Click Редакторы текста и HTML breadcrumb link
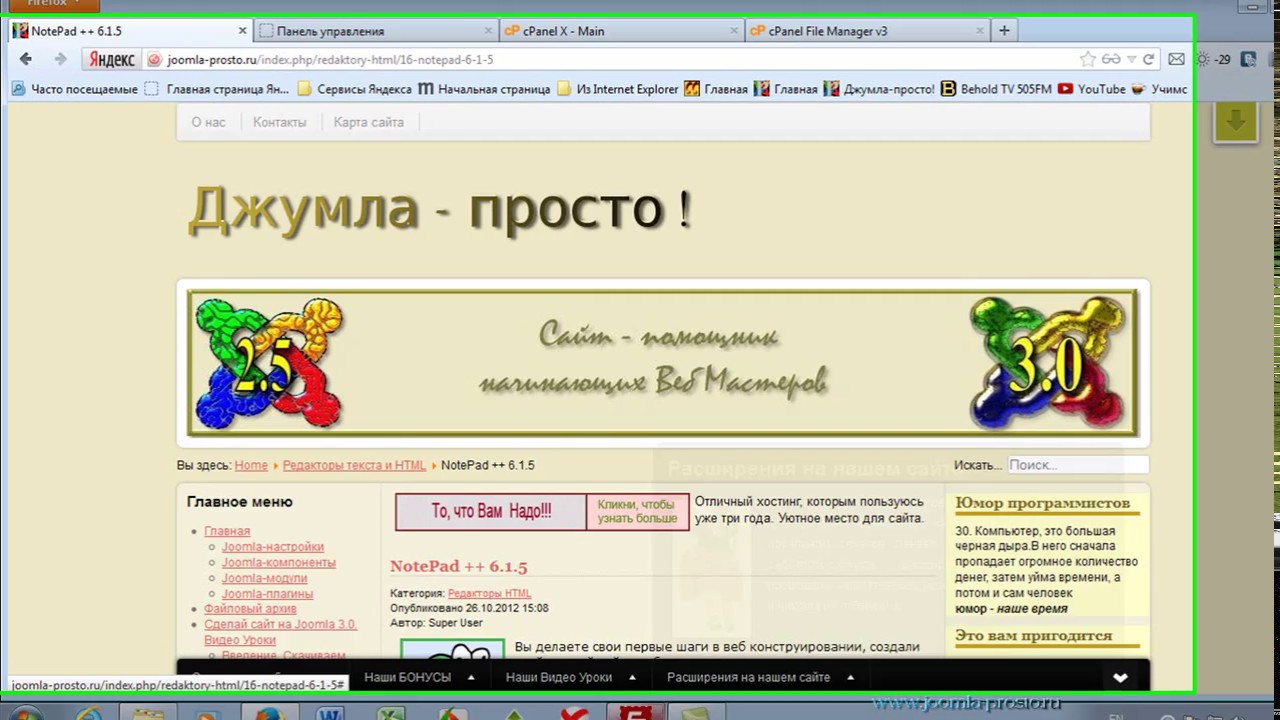The height and width of the screenshot is (720, 1280). 354,465
